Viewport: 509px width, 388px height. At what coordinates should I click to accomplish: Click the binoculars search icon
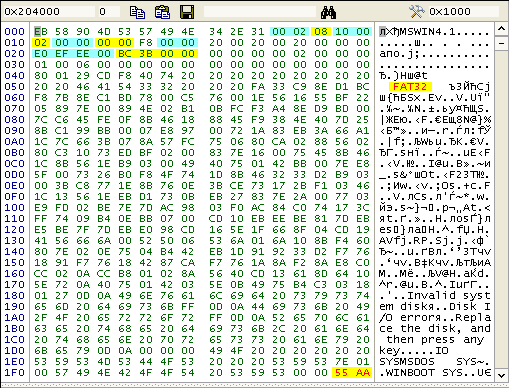[328, 12]
